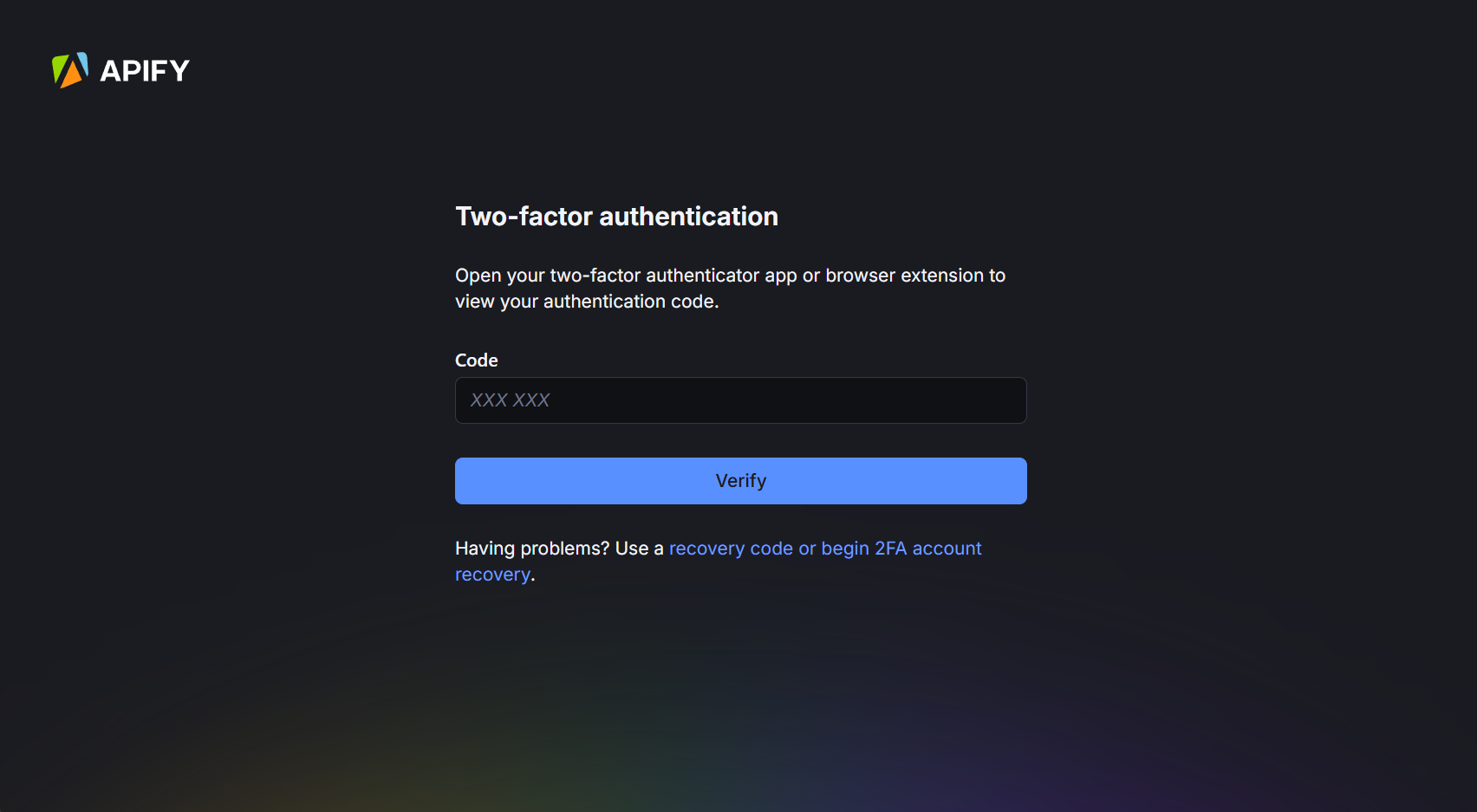Click the word recovery in the link text
This screenshot has height=812, width=1477.
(x=492, y=574)
